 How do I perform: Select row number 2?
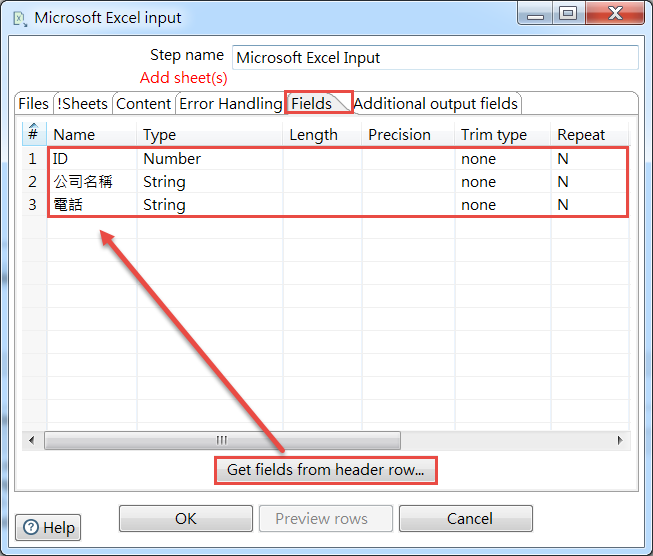point(33,182)
